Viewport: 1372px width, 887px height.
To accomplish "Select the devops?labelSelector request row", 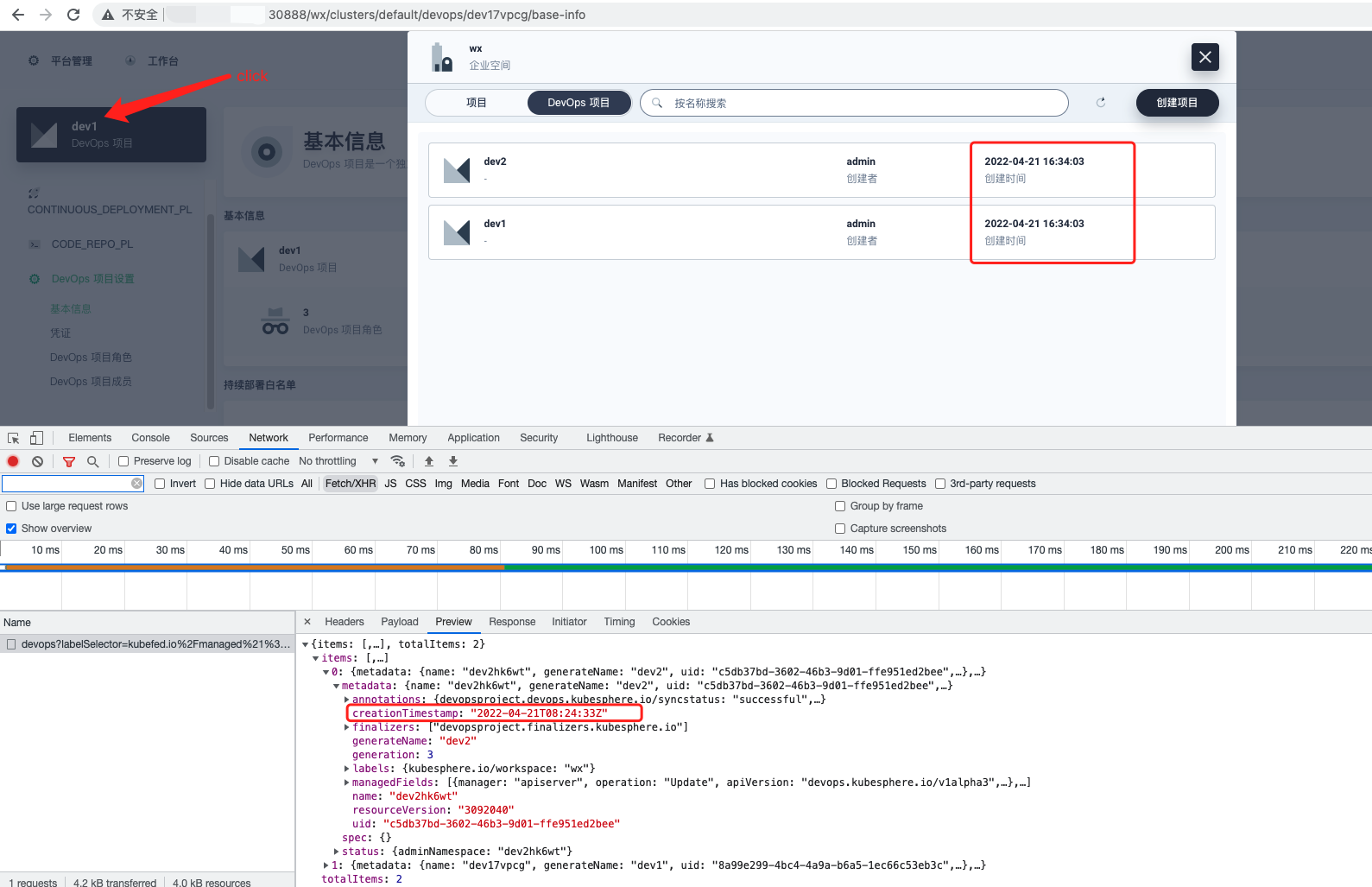I will tap(148, 644).
